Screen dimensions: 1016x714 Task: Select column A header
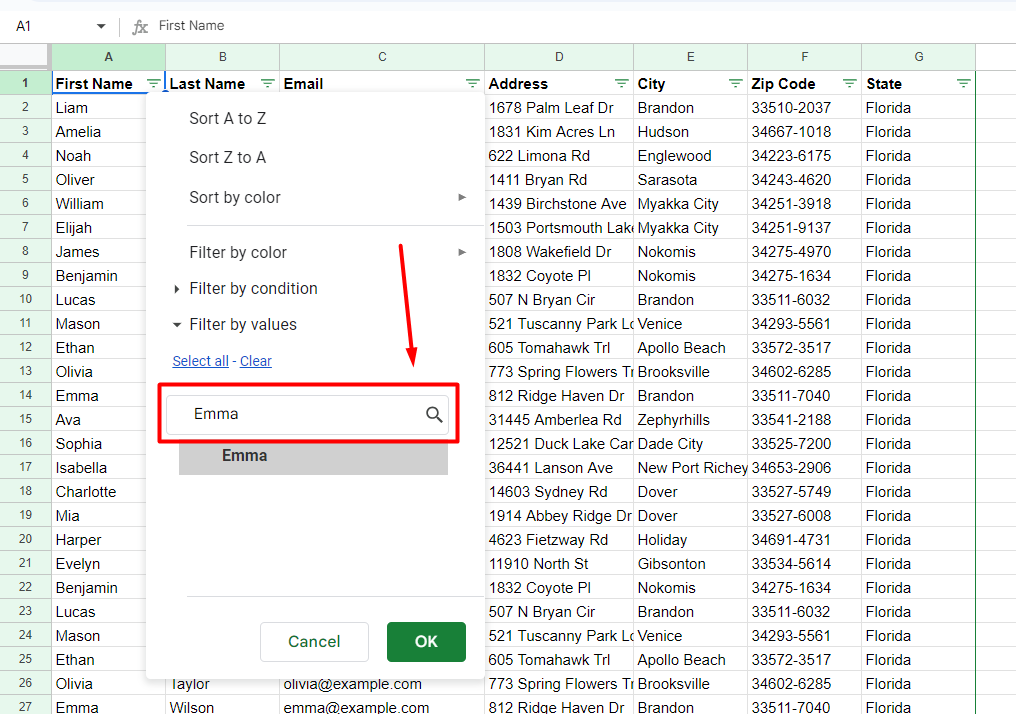[108, 57]
